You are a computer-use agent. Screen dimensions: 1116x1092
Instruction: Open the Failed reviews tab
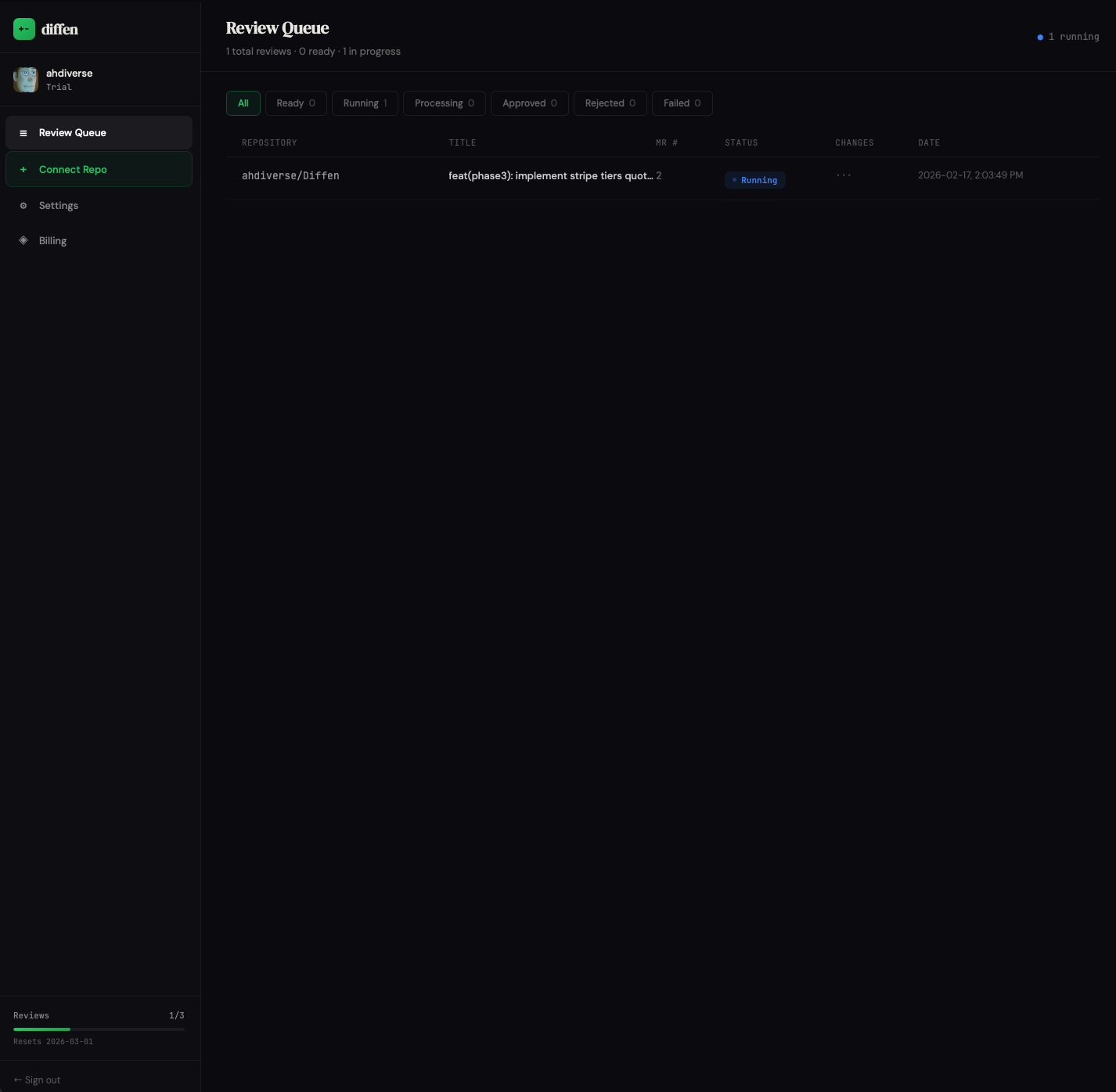click(x=682, y=103)
